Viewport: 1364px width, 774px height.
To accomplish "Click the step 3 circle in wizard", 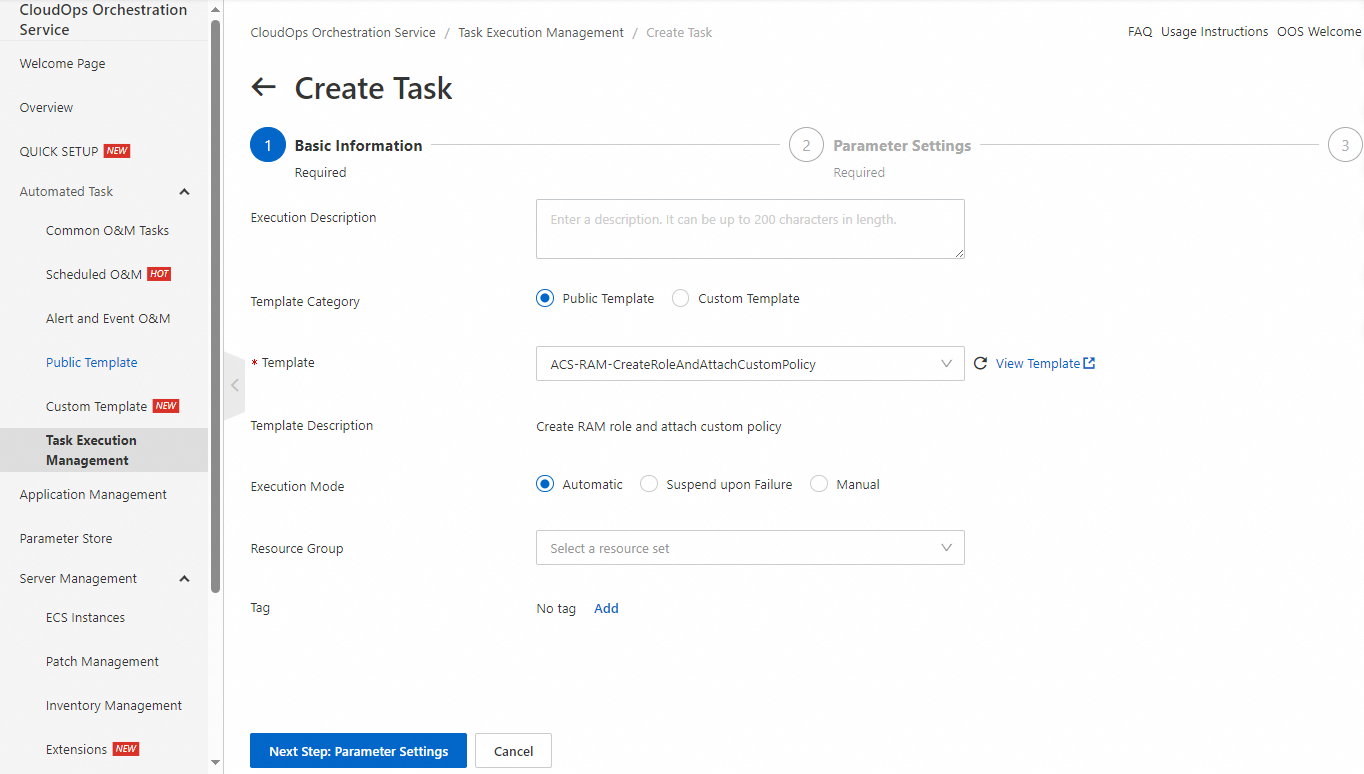I will 1344,145.
